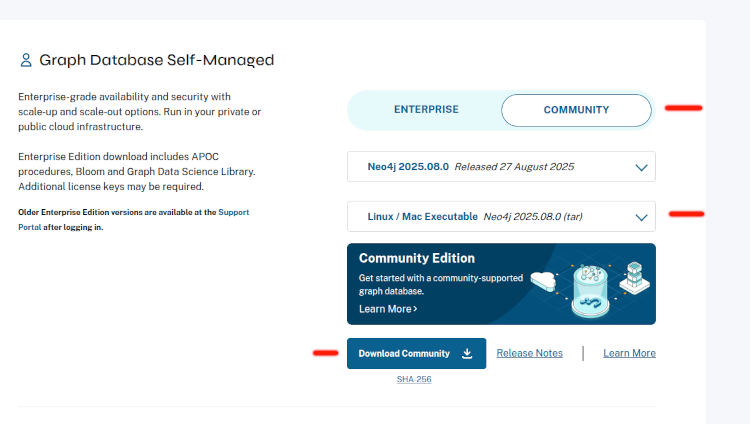The image size is (750, 424).
Task: Click the Graph Database Self-Managed heading
Action: click(x=156, y=60)
